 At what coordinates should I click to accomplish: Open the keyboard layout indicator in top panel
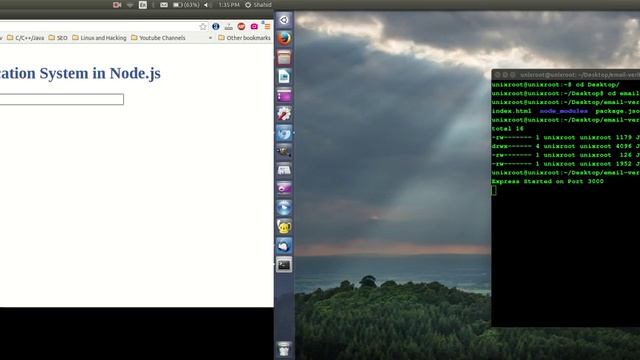(x=143, y=5)
